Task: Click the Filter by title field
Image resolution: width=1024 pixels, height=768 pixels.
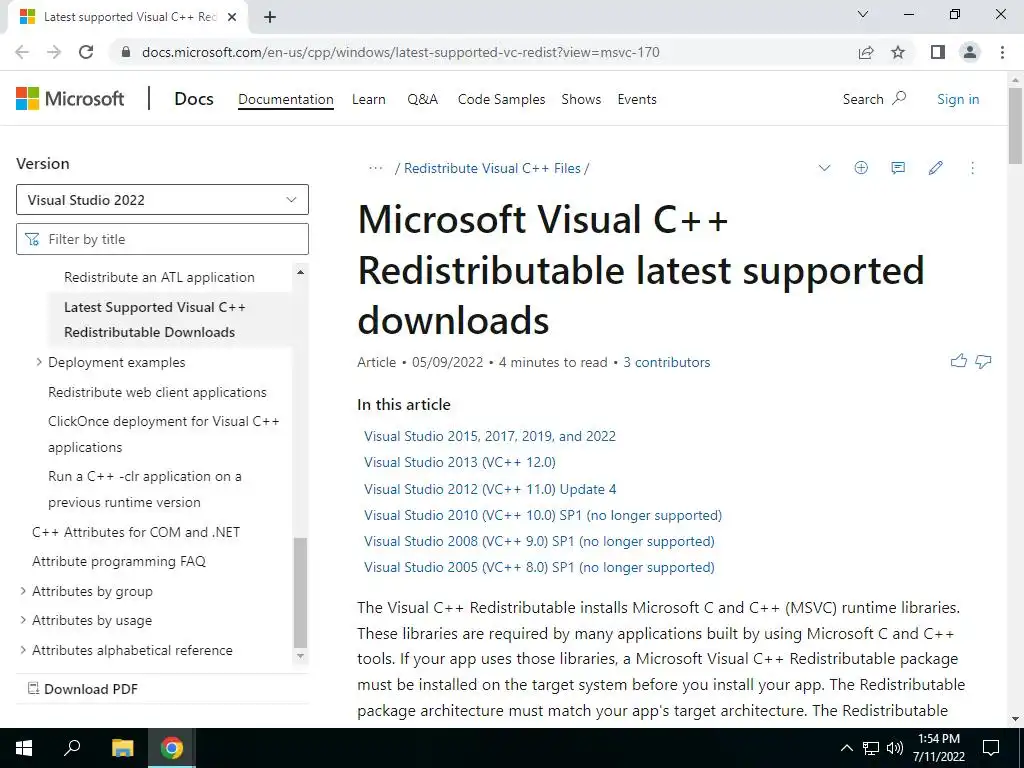Action: point(162,239)
